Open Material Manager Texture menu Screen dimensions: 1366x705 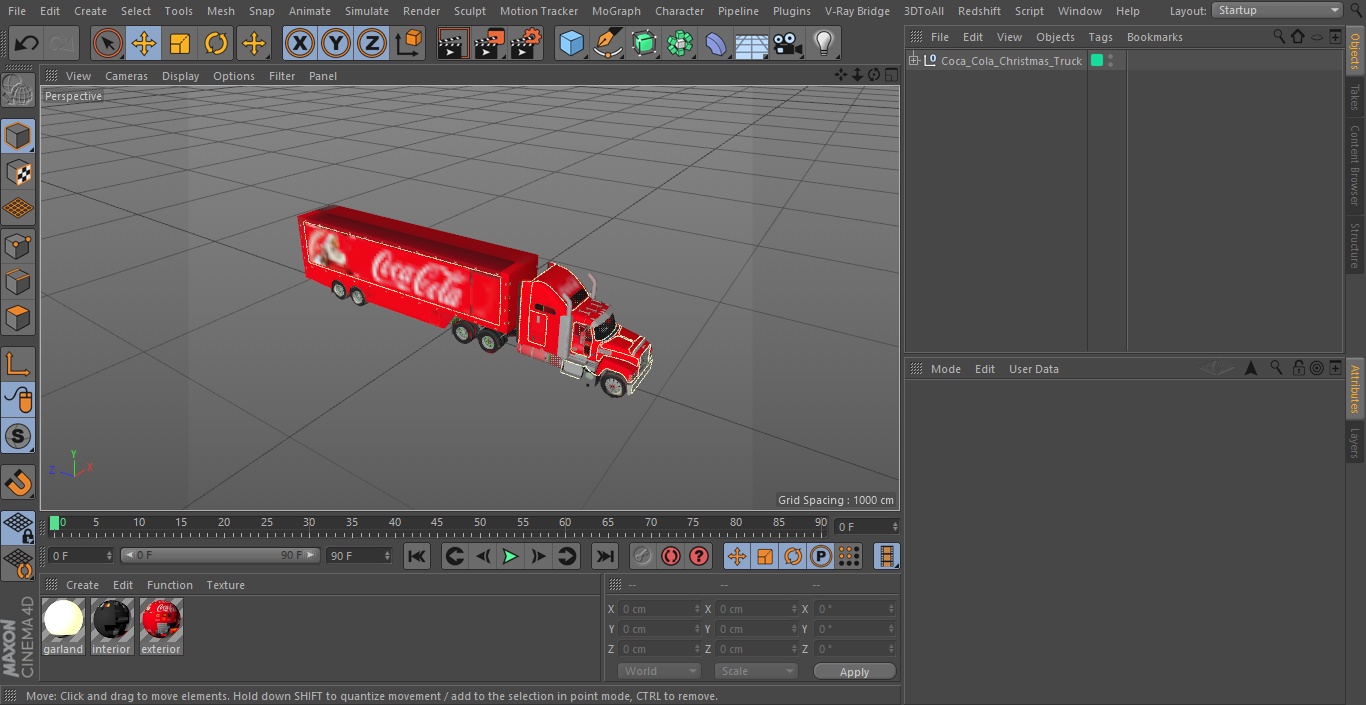coord(225,585)
